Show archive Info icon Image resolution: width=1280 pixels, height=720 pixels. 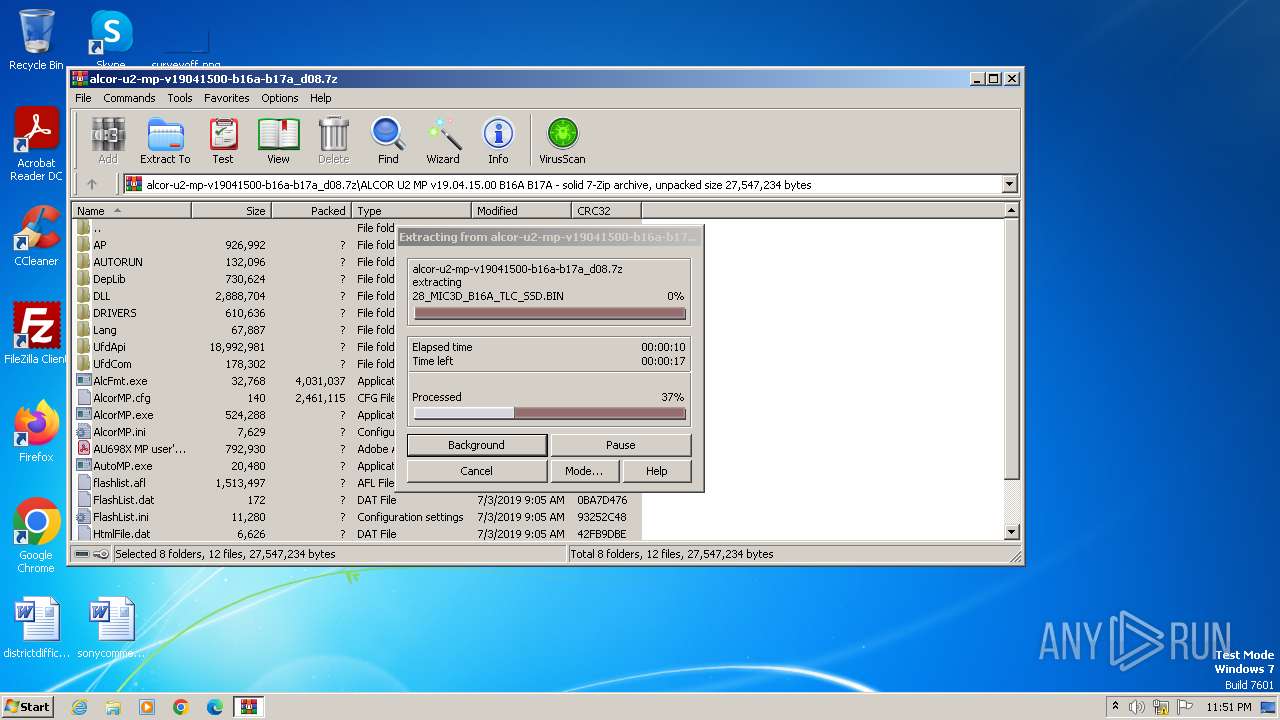tap(498, 140)
